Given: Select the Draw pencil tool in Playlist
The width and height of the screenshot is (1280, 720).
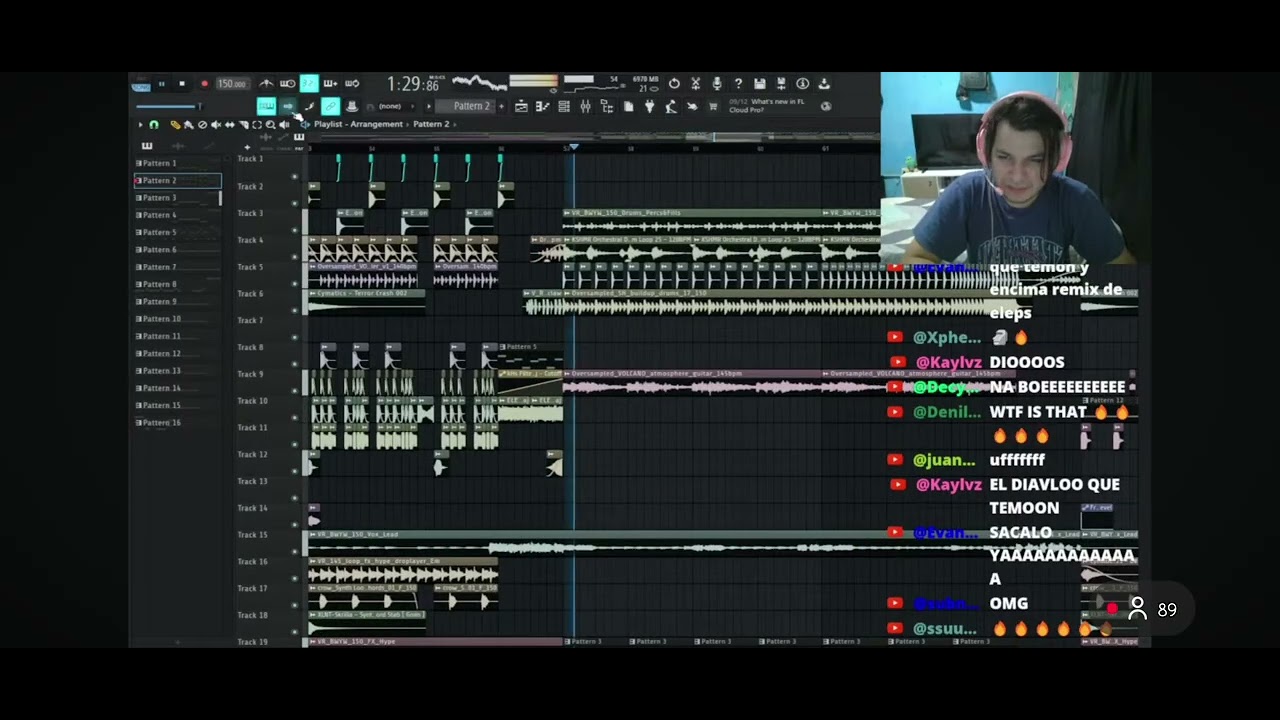Looking at the screenshot, I should [x=175, y=125].
